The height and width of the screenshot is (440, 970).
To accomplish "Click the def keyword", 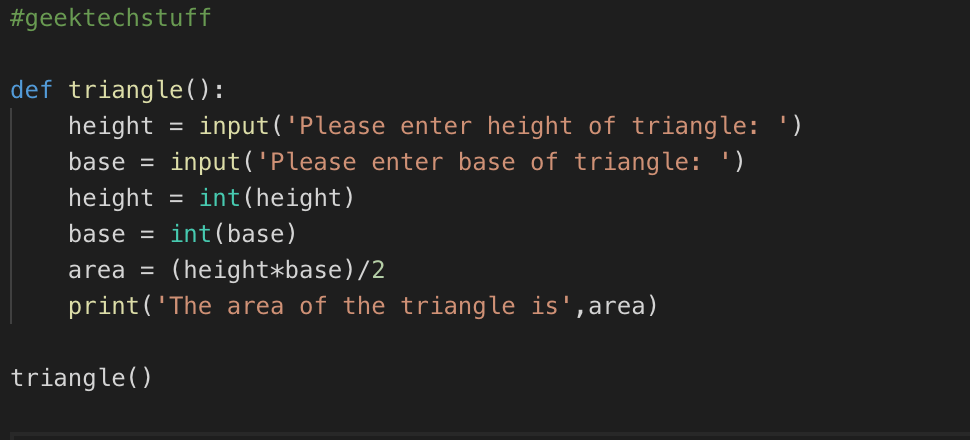I will point(31,91).
